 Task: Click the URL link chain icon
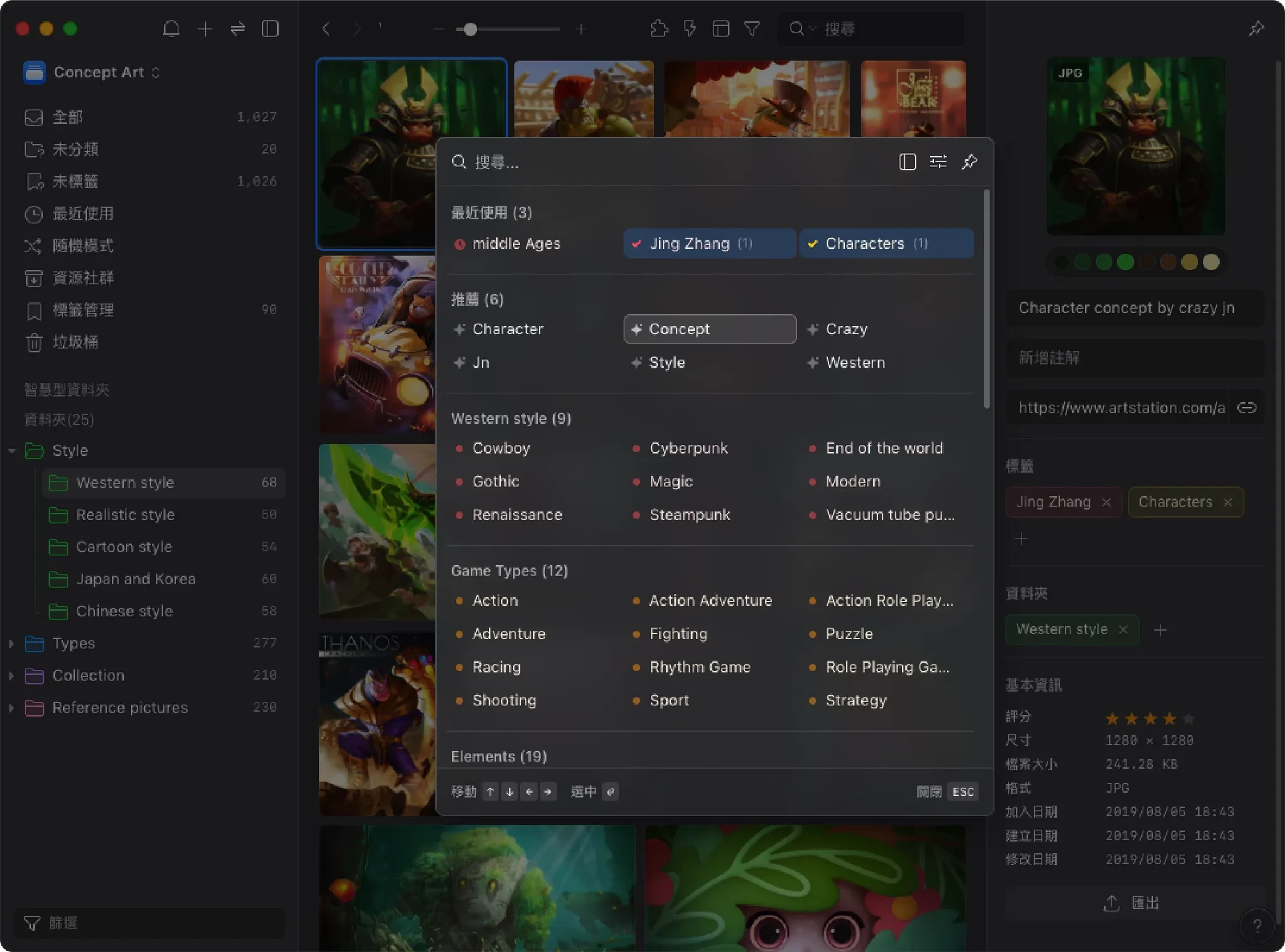coord(1246,408)
